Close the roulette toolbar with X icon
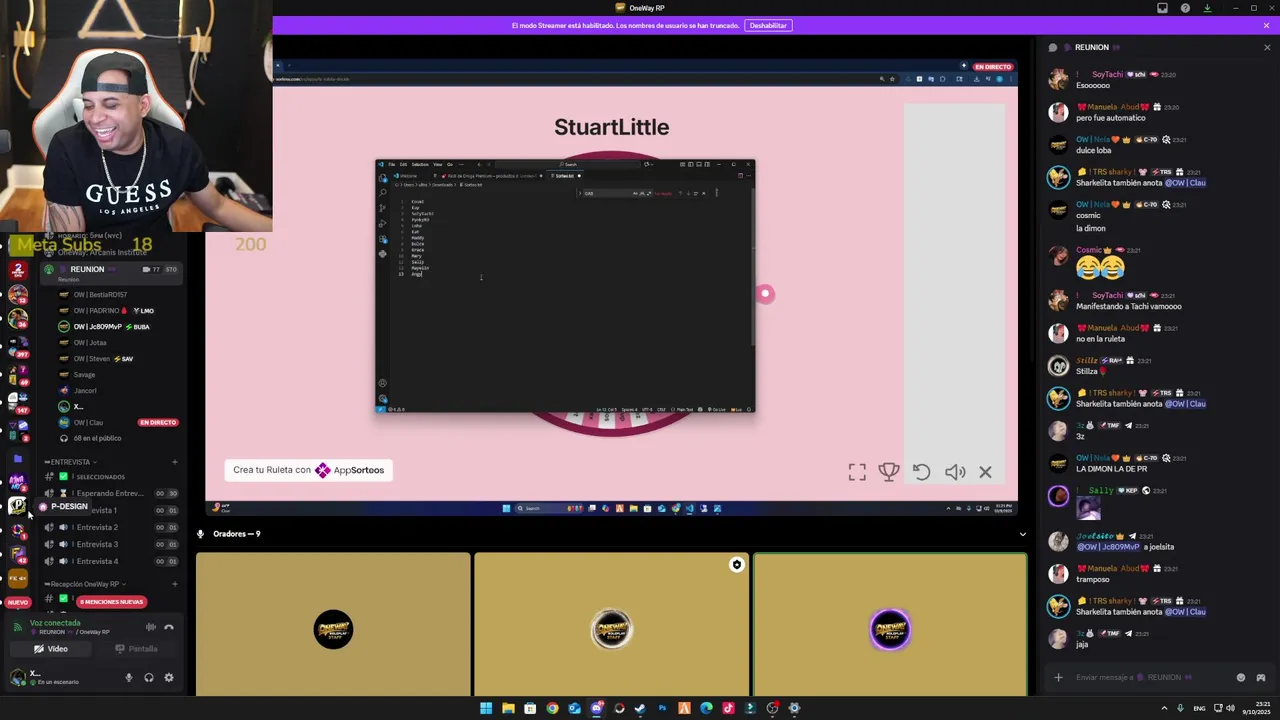The image size is (1280, 720). click(x=985, y=472)
